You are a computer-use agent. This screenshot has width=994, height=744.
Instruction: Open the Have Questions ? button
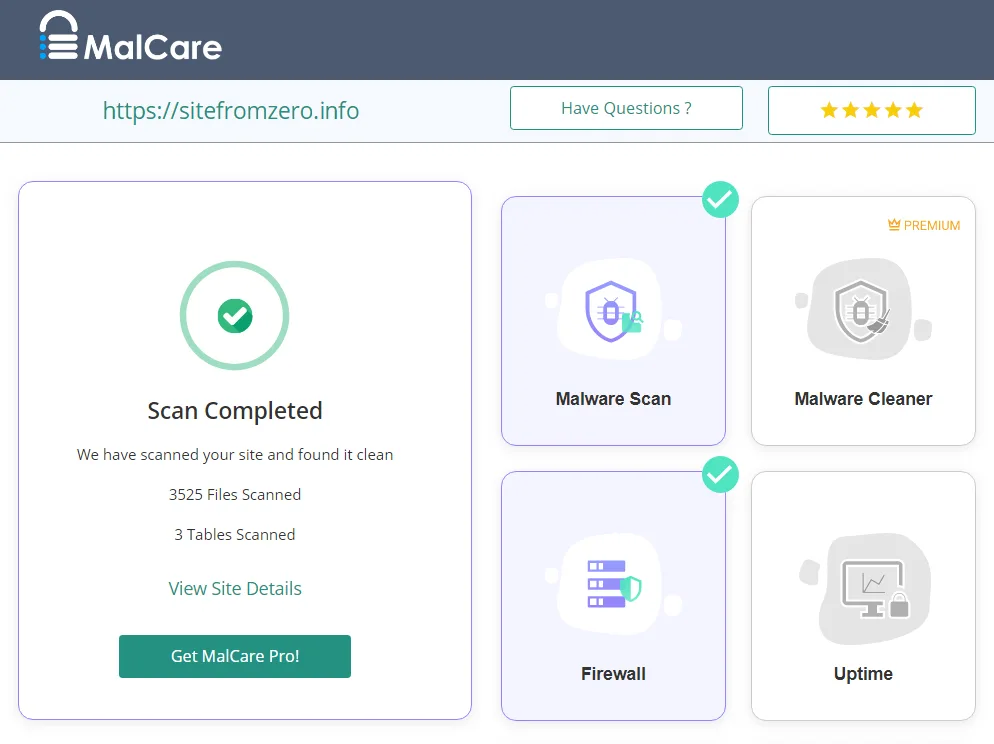tap(626, 108)
